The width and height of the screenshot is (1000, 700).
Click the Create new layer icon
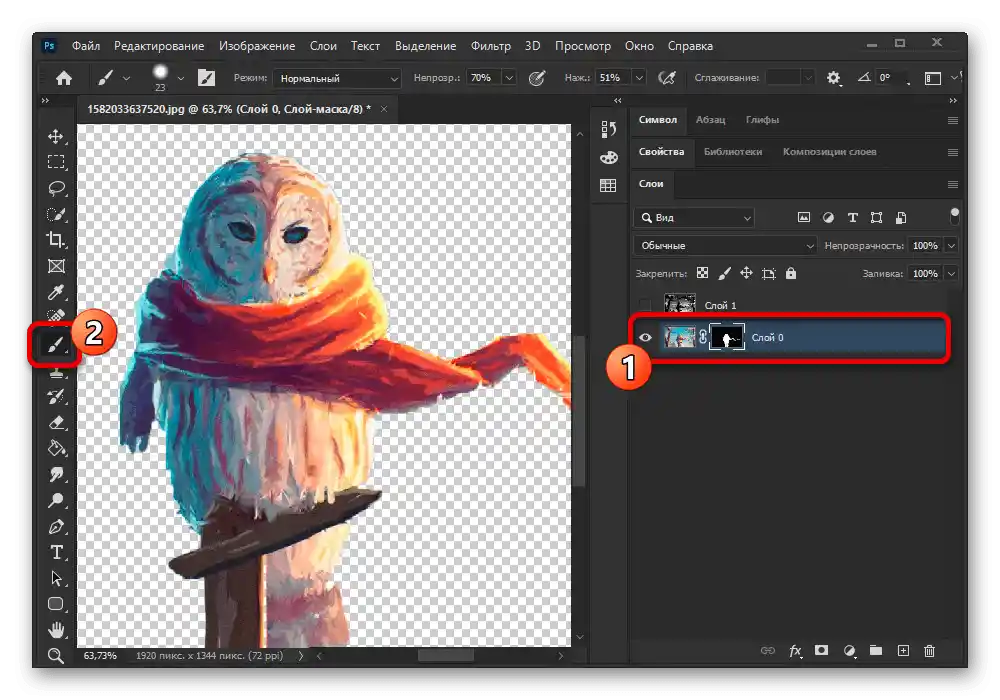tap(901, 650)
